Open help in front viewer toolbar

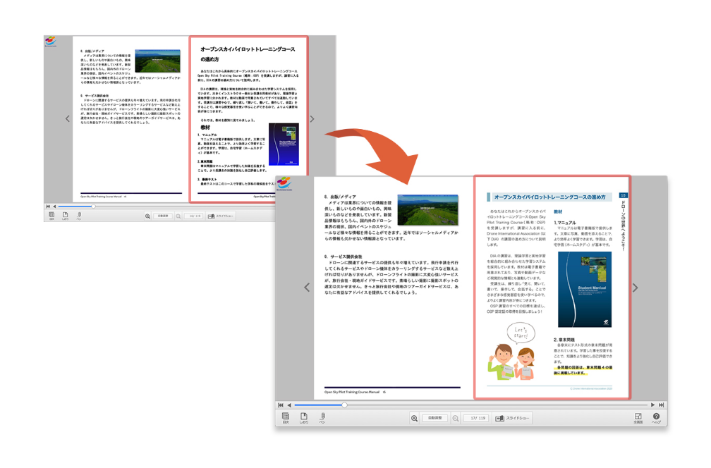click(x=656, y=418)
